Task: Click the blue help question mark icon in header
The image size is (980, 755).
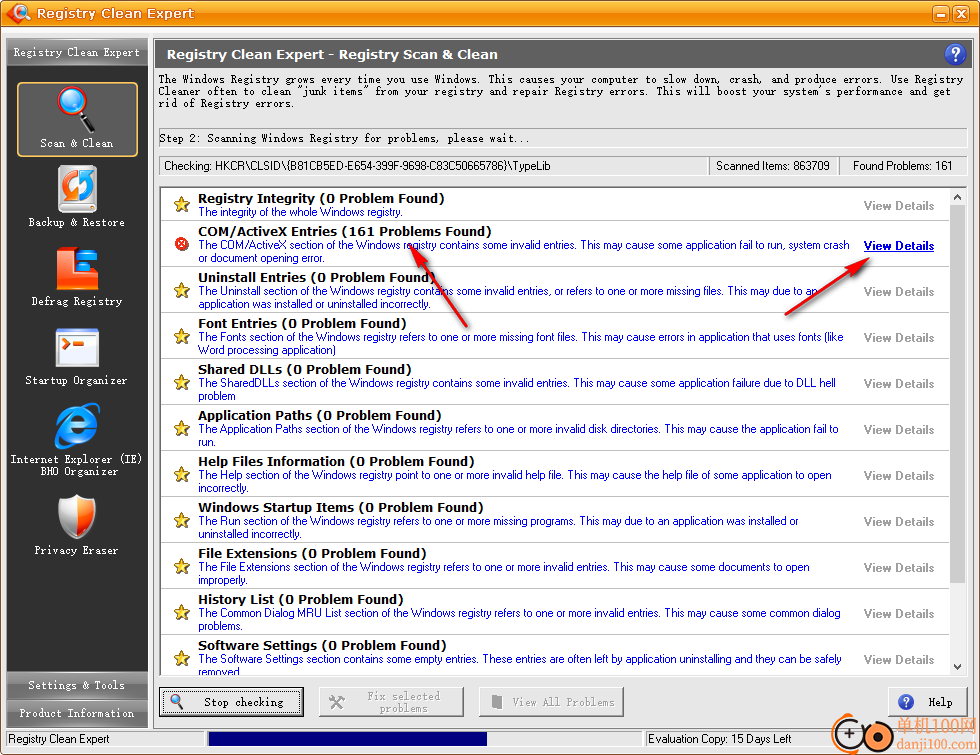Action: 954,54
